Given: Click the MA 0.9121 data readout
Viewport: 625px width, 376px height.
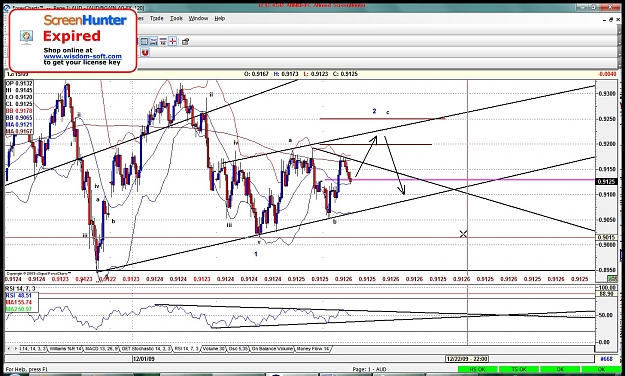Looking at the screenshot, I should tap(19, 125).
